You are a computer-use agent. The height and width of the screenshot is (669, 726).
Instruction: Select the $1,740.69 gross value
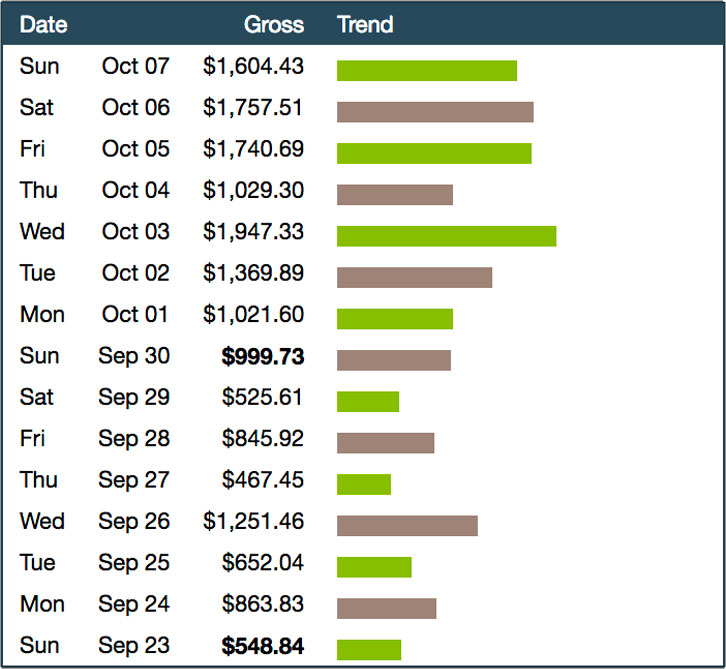click(254, 149)
